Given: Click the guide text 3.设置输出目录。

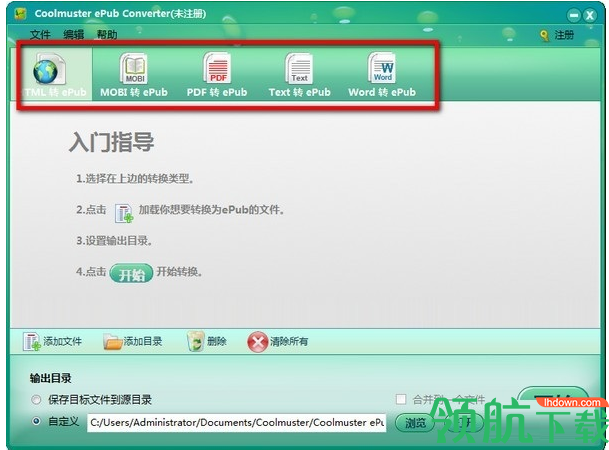Looking at the screenshot, I should click(x=114, y=241).
